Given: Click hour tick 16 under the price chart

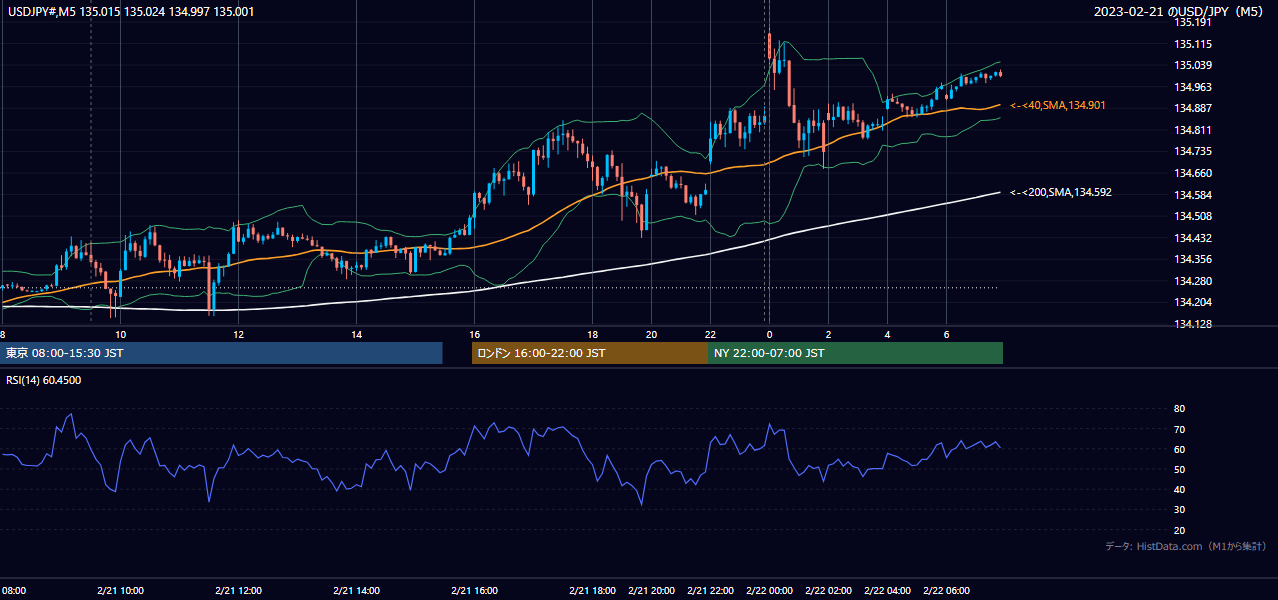Looking at the screenshot, I should [475, 334].
